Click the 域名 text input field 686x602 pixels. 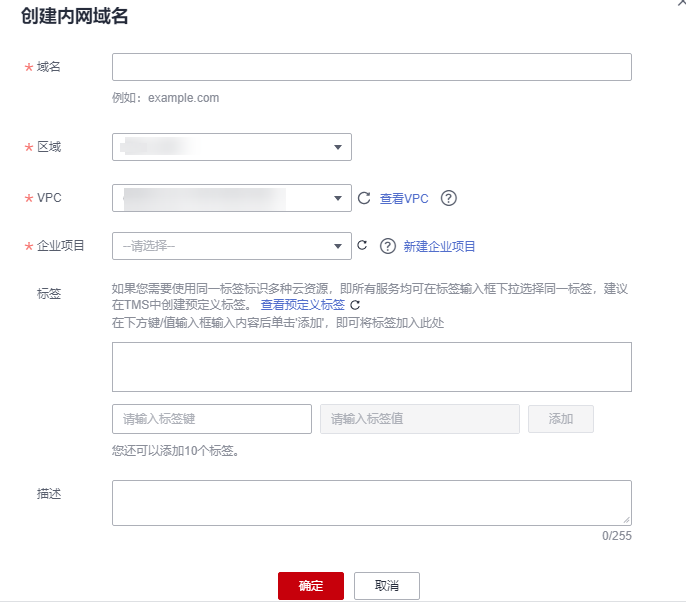[x=371, y=67]
